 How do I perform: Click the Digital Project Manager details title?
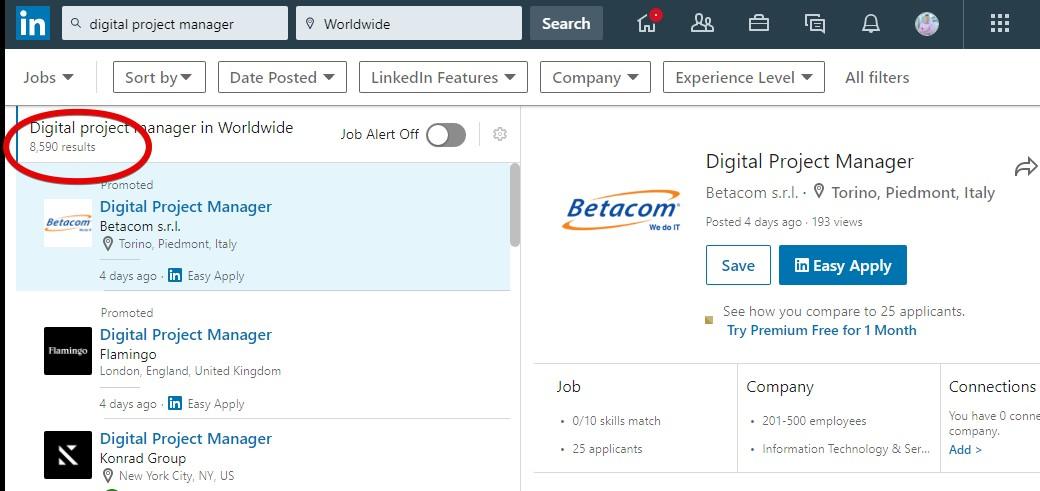point(810,162)
